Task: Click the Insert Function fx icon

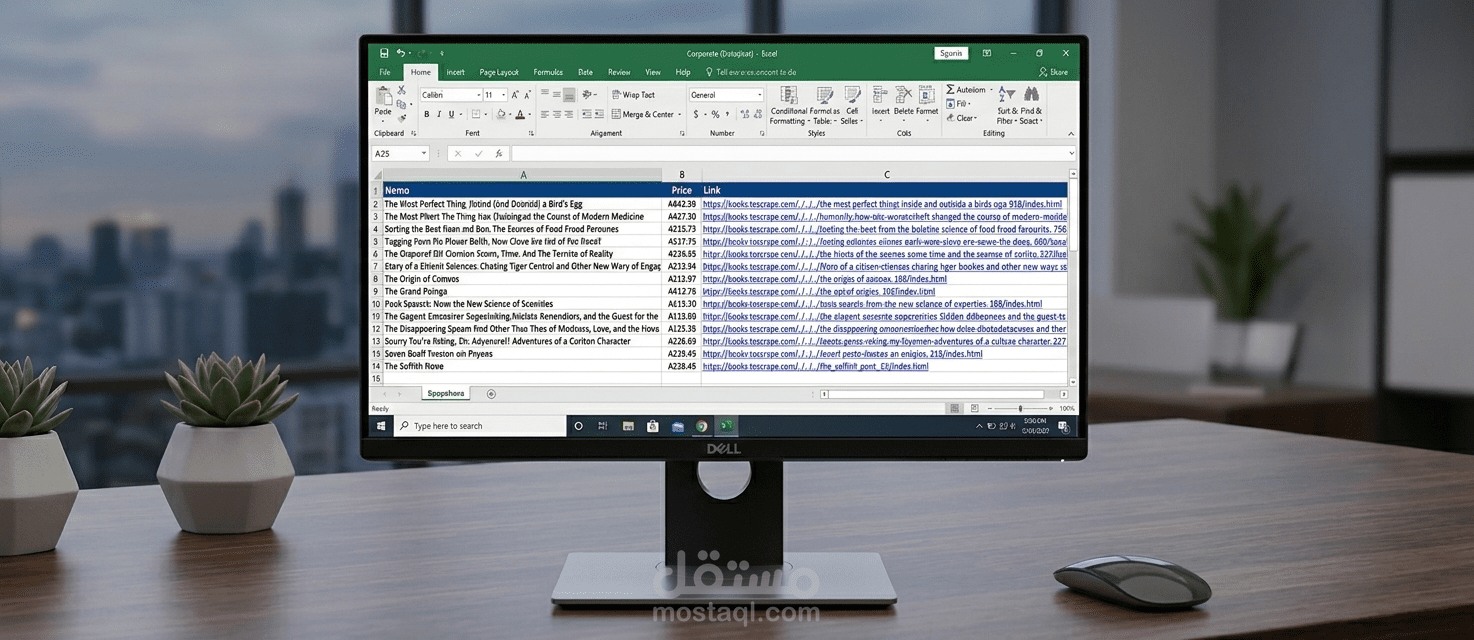Action: pos(498,154)
